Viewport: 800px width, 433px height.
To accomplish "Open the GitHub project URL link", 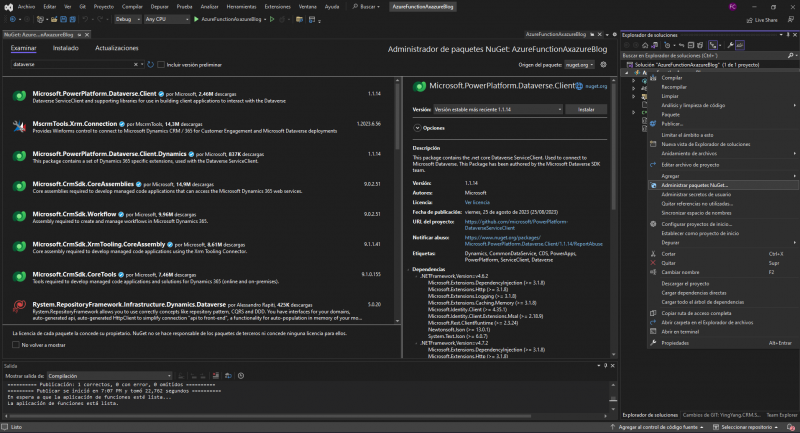I will coord(515,225).
